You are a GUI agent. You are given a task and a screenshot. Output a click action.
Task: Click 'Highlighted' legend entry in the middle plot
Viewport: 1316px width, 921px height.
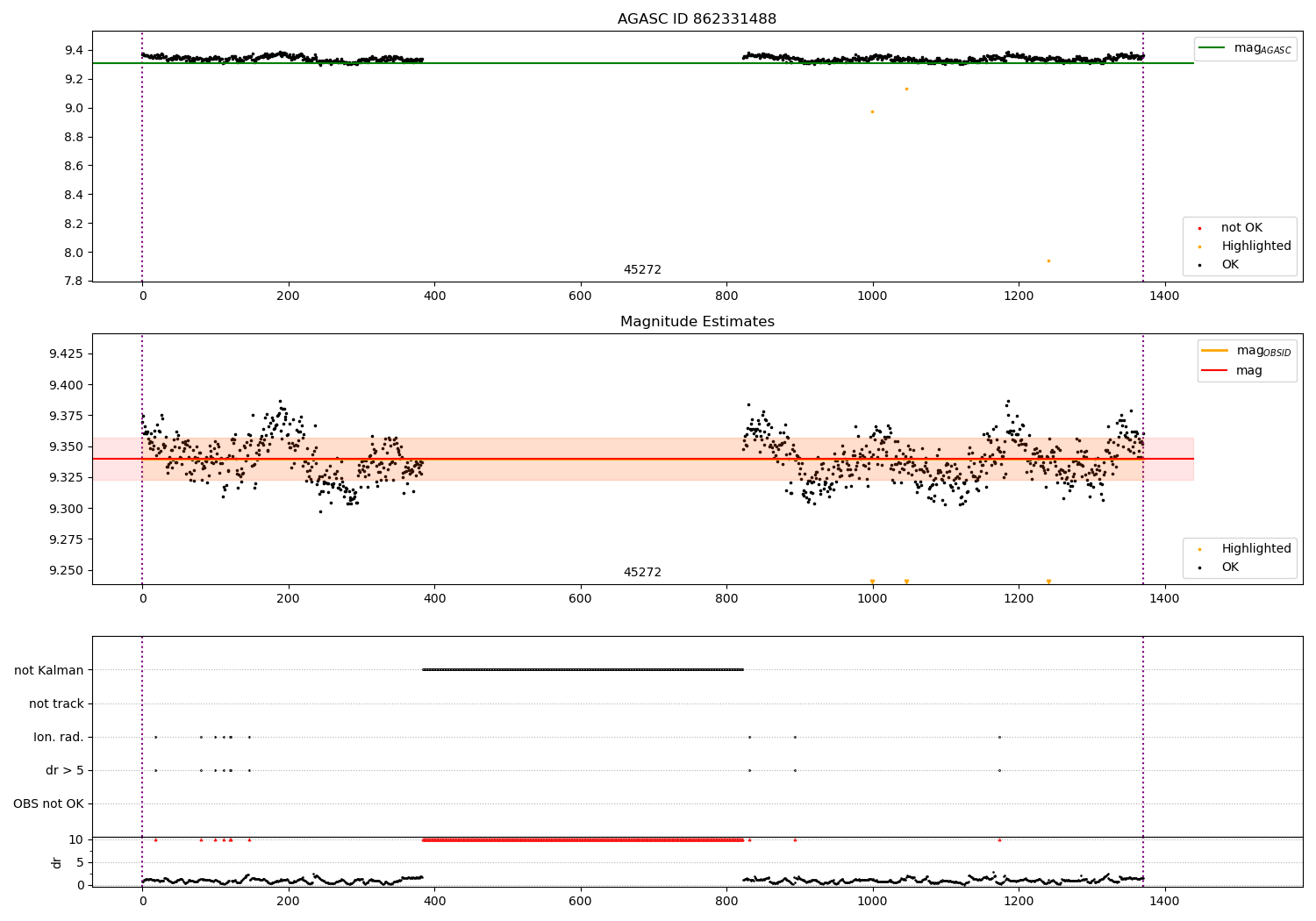[x=1255, y=549]
